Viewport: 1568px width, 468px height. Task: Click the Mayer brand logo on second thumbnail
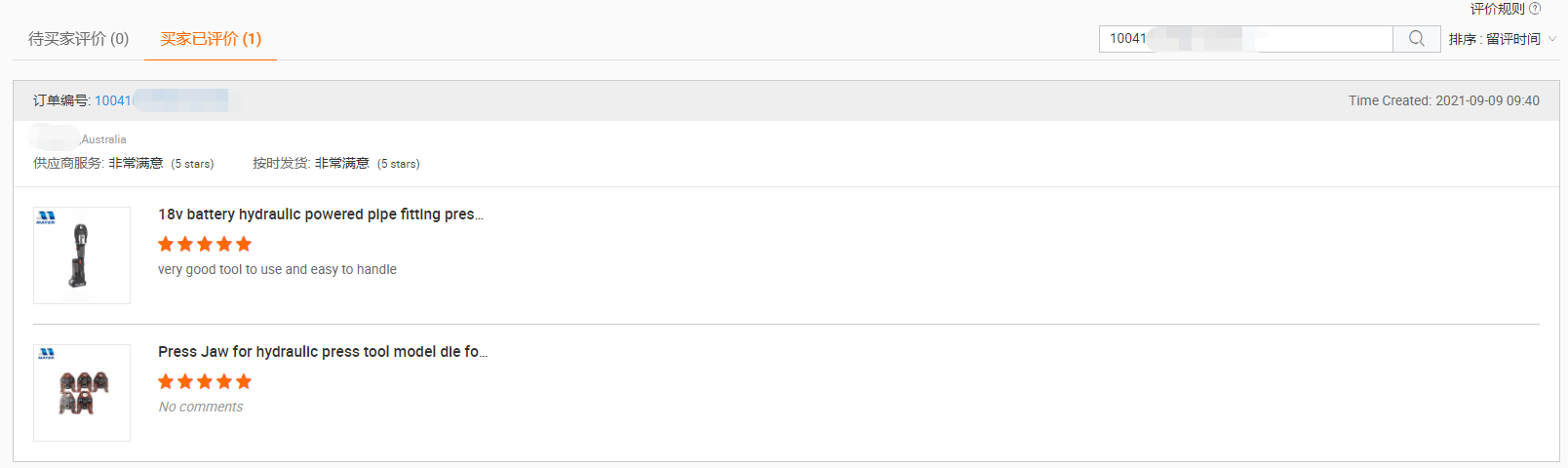point(46,354)
